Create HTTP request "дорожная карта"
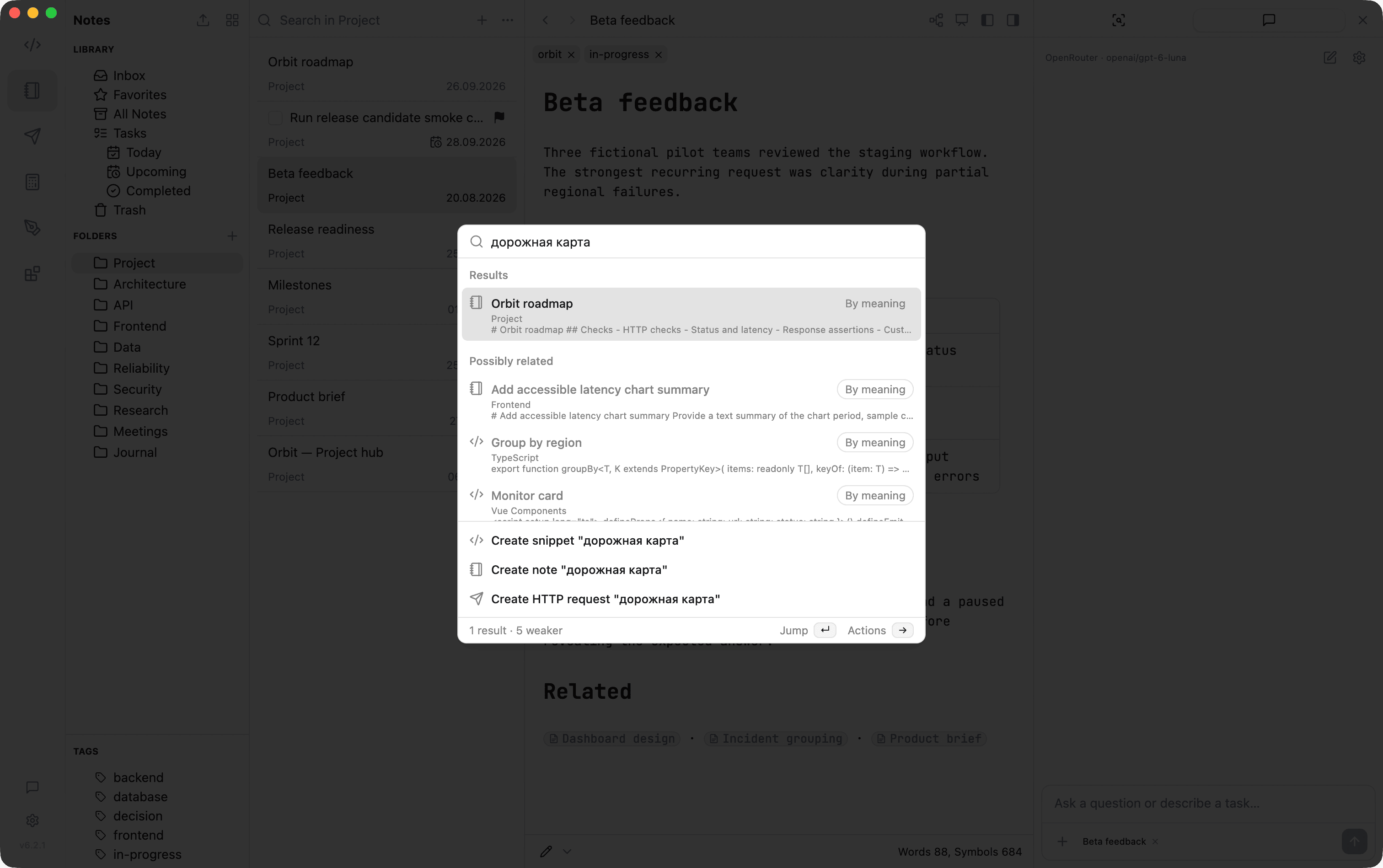This screenshot has height=868, width=1383. (691, 599)
